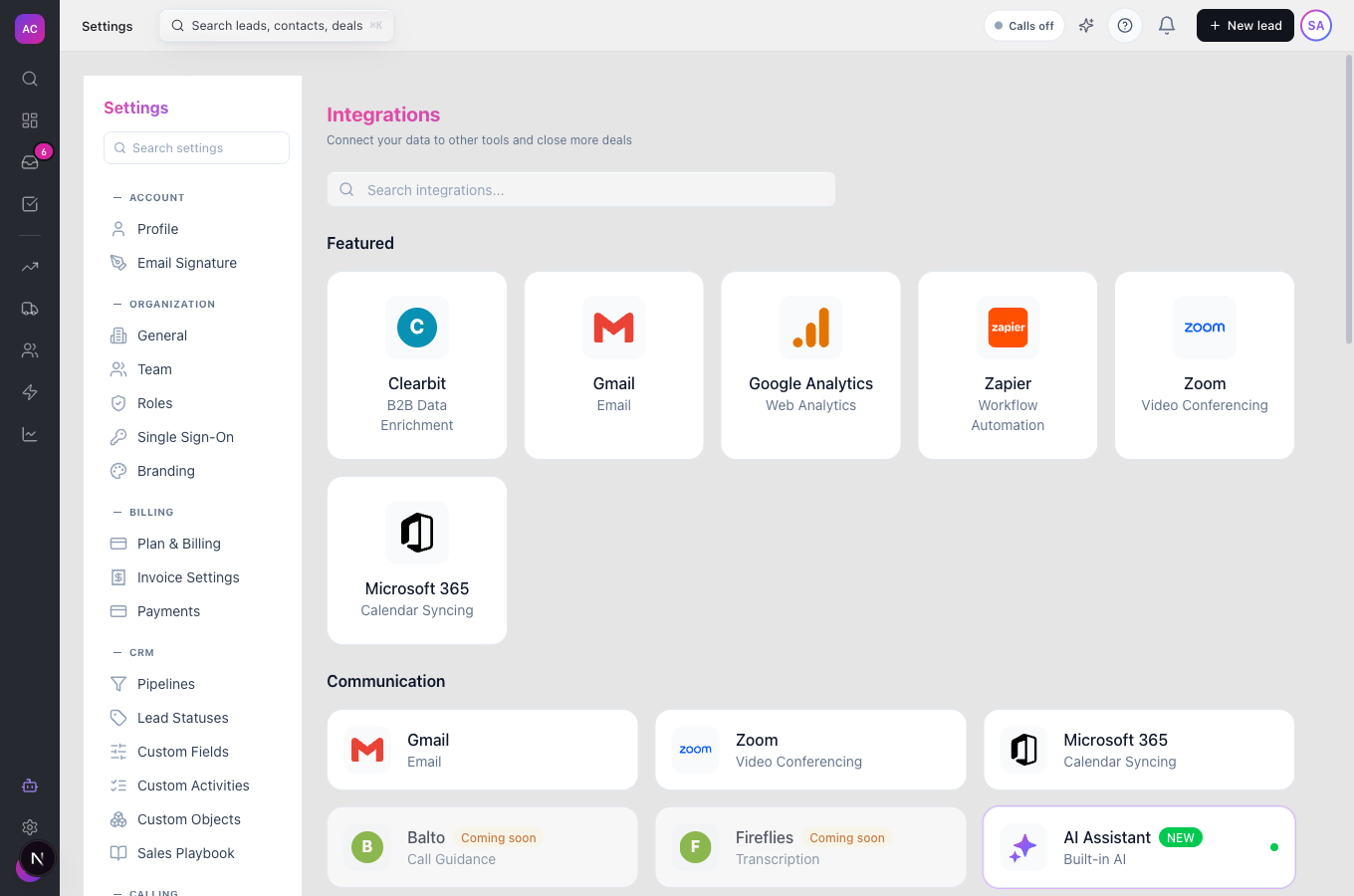Open the notifications bell icon

1167,26
